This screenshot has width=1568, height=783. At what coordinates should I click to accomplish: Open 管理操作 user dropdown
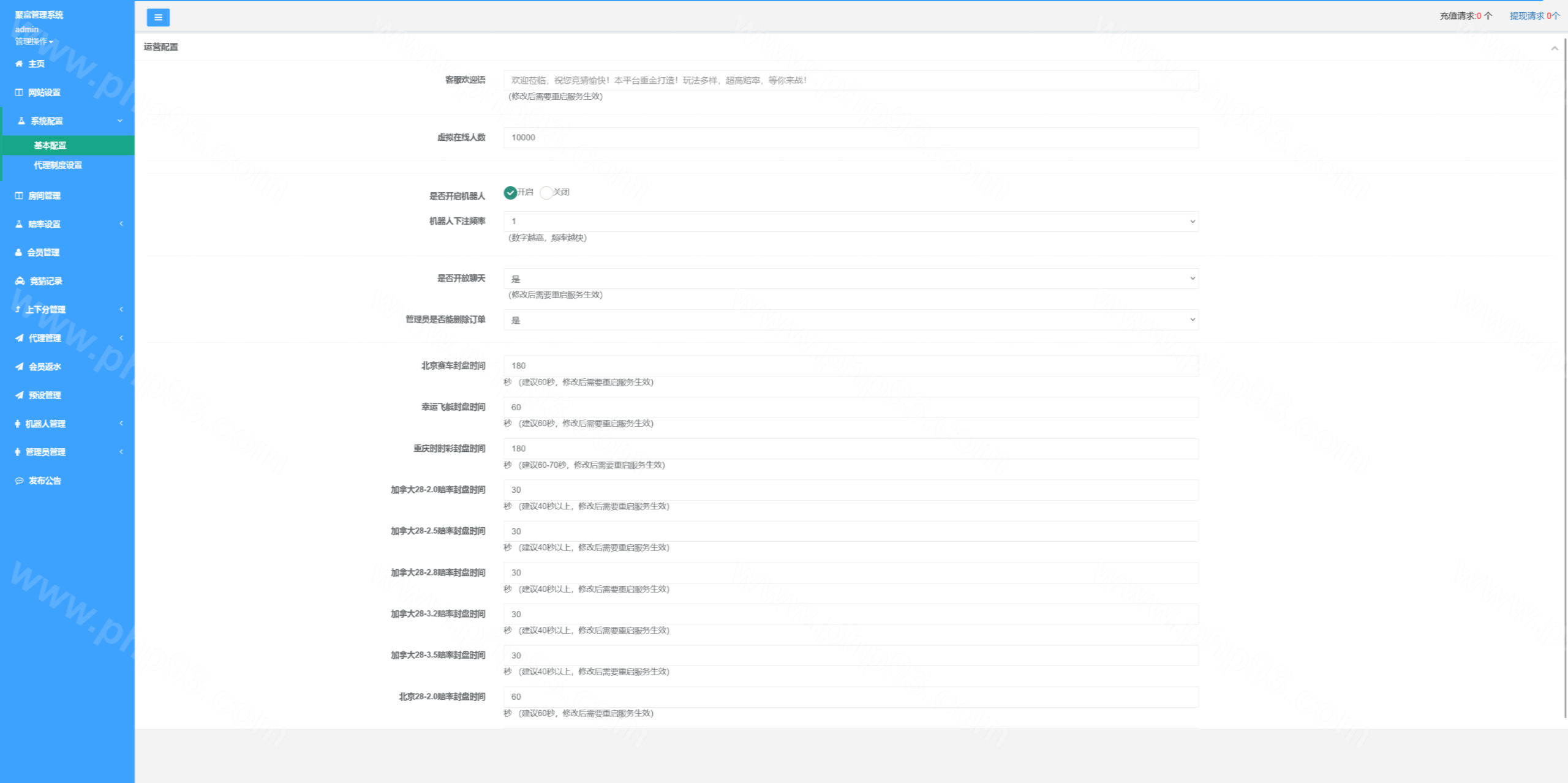tap(34, 42)
